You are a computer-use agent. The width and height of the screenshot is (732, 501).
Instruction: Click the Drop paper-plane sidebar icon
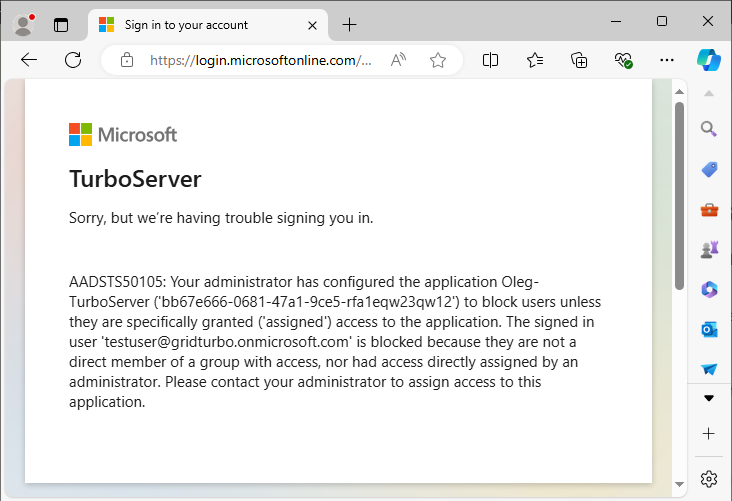709,369
